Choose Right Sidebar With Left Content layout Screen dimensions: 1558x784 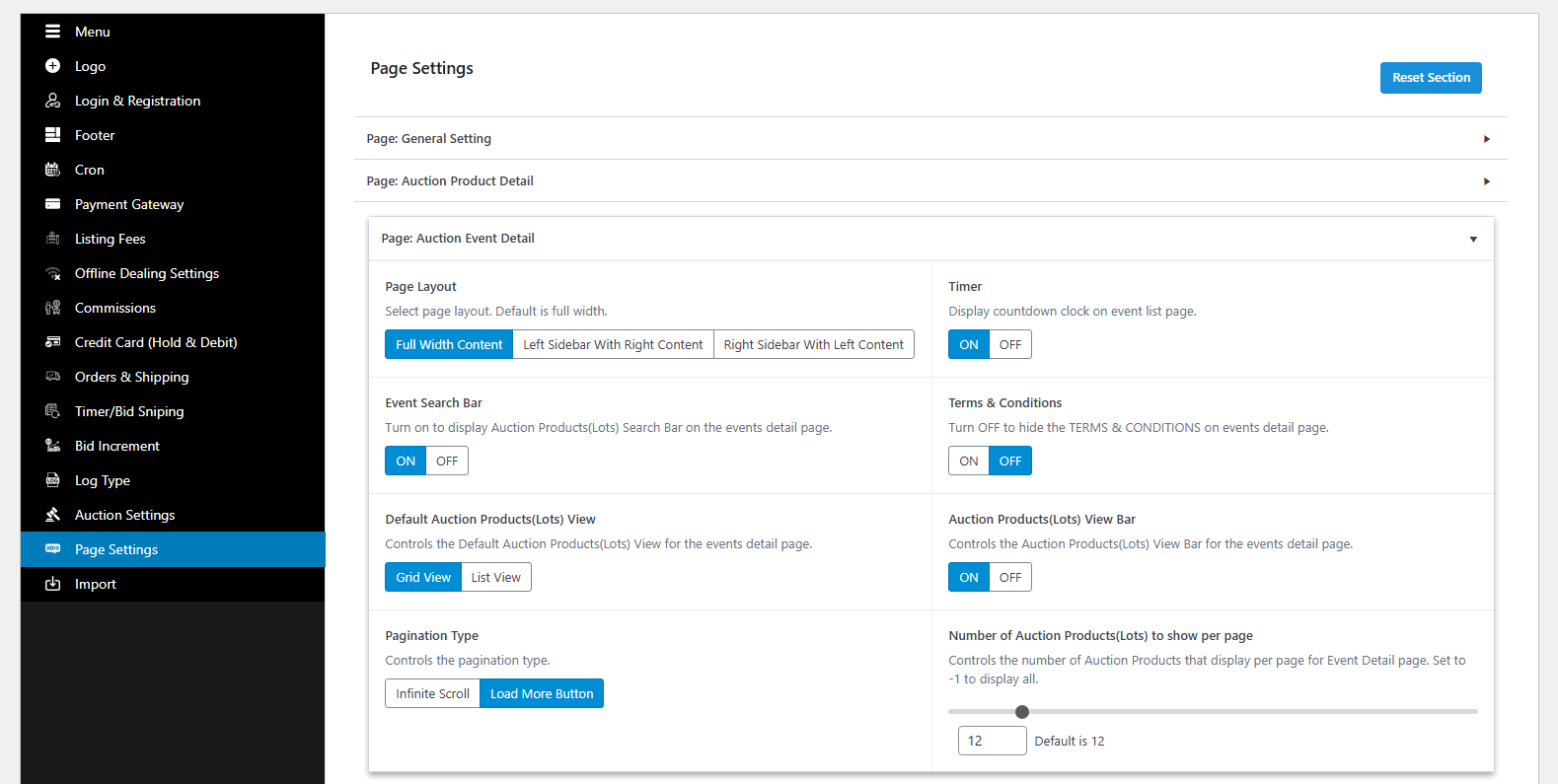[813, 344]
